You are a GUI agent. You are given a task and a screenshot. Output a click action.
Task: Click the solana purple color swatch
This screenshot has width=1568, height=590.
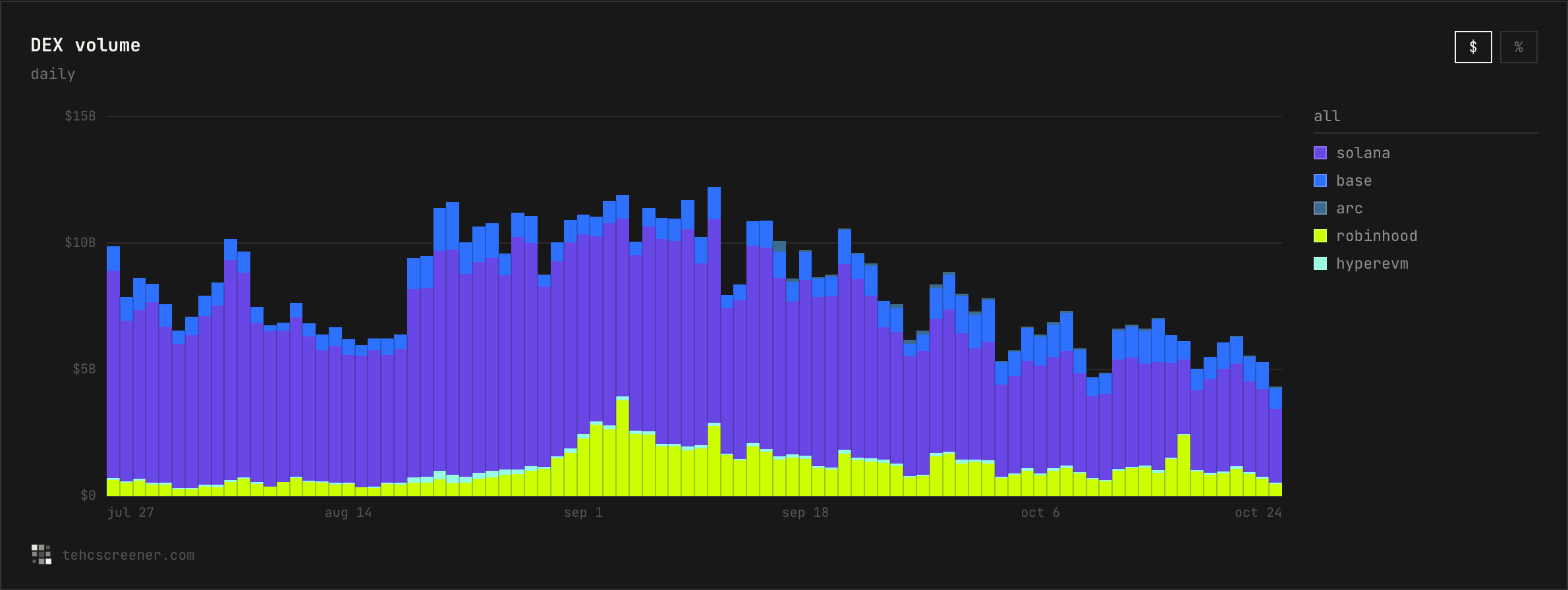pos(1320,153)
